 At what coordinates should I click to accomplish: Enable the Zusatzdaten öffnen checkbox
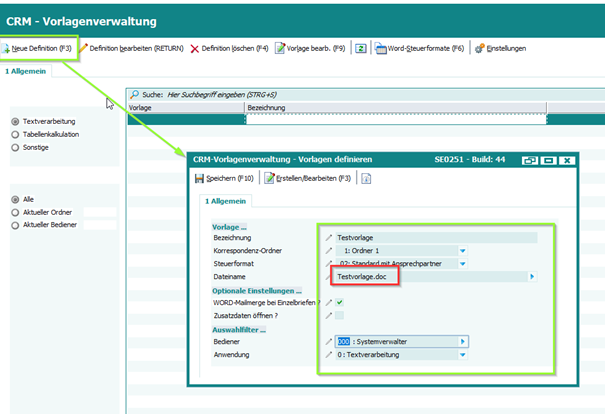tap(340, 315)
